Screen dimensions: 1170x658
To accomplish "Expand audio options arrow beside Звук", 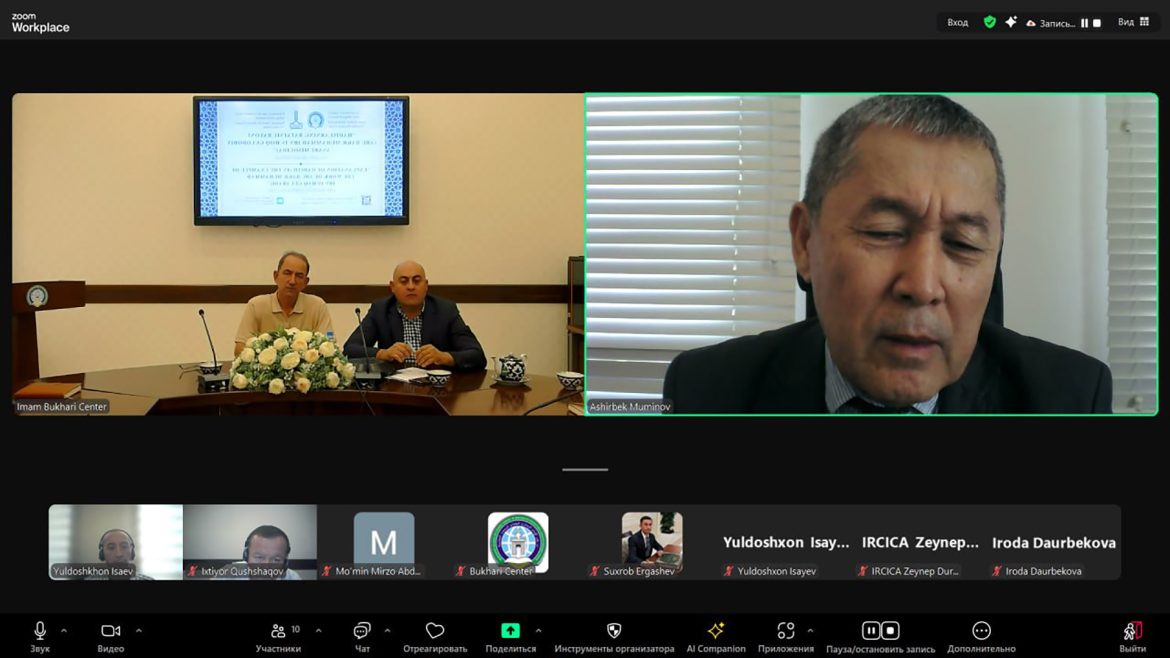I will point(64,630).
